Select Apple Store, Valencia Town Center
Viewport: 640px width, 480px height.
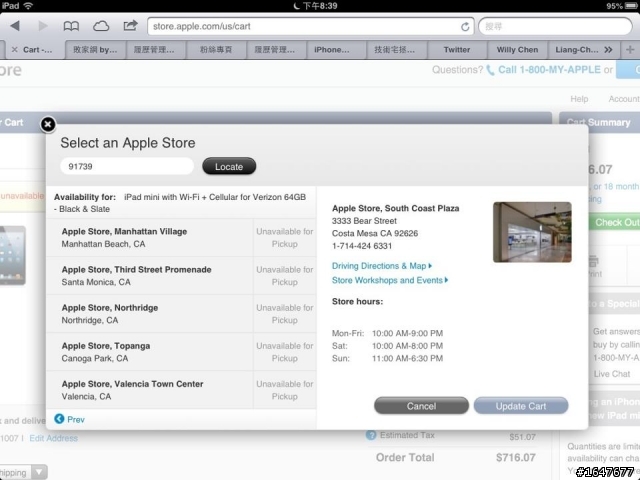[x=181, y=390]
